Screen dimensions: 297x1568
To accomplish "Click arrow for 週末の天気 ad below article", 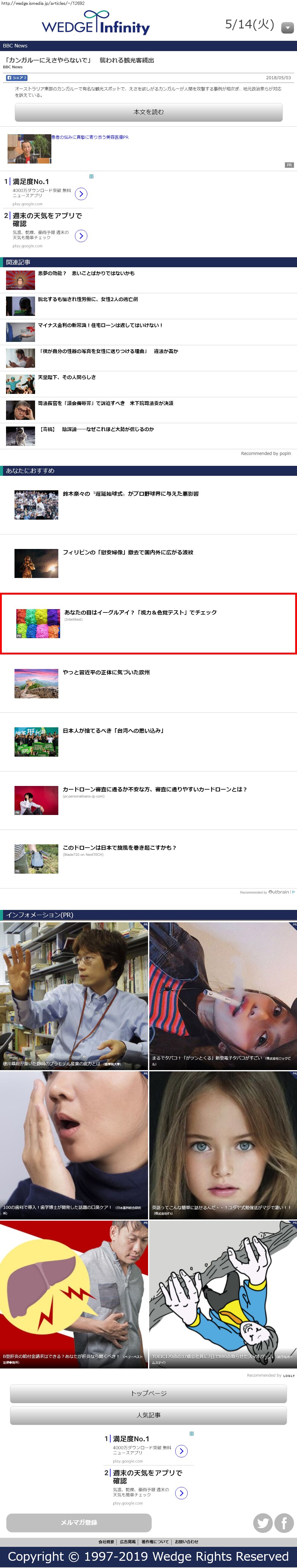I will [81, 235].
